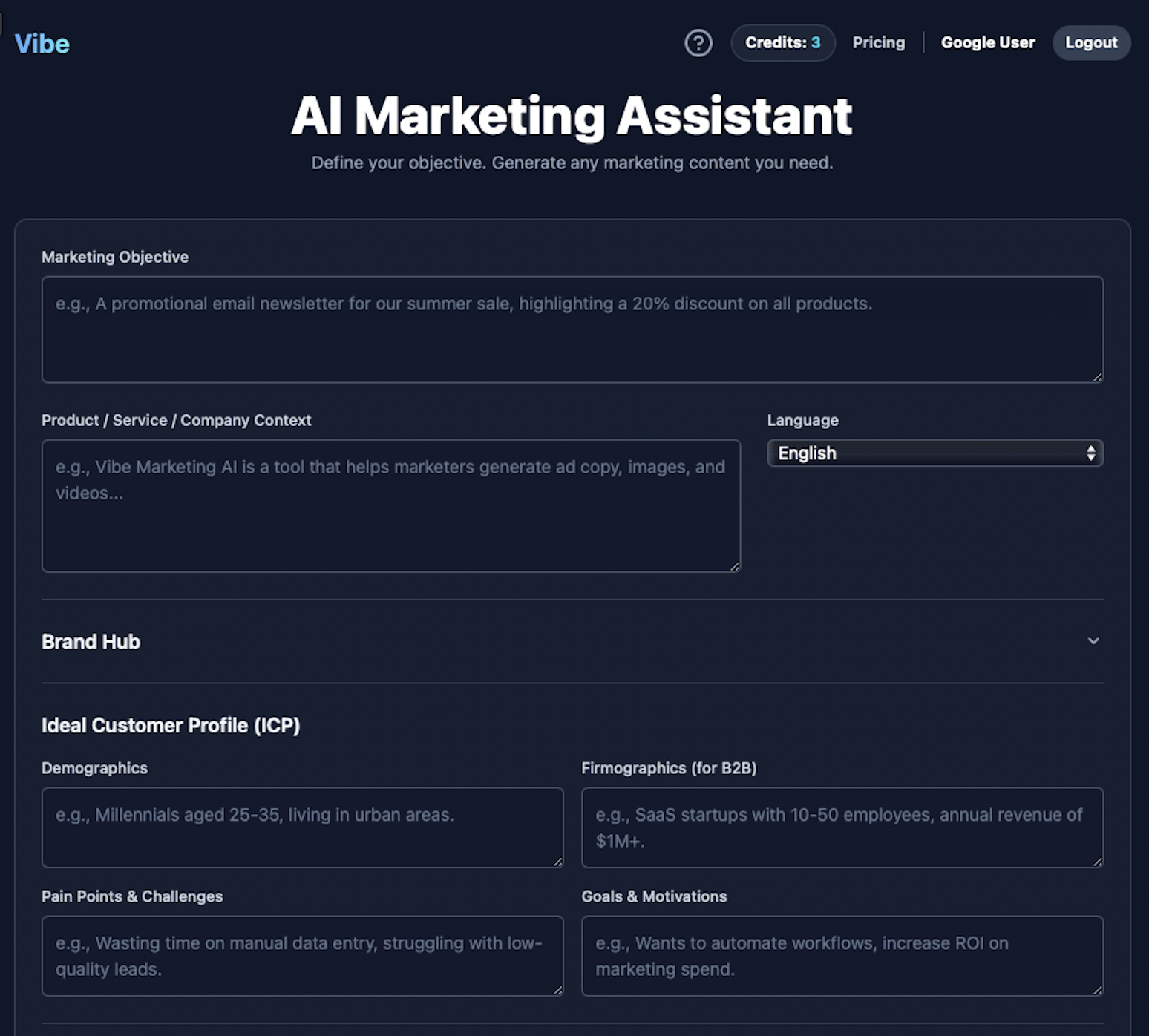Viewport: 1149px width, 1036px height.
Task: Focus the Demographics text field
Action: [x=303, y=827]
